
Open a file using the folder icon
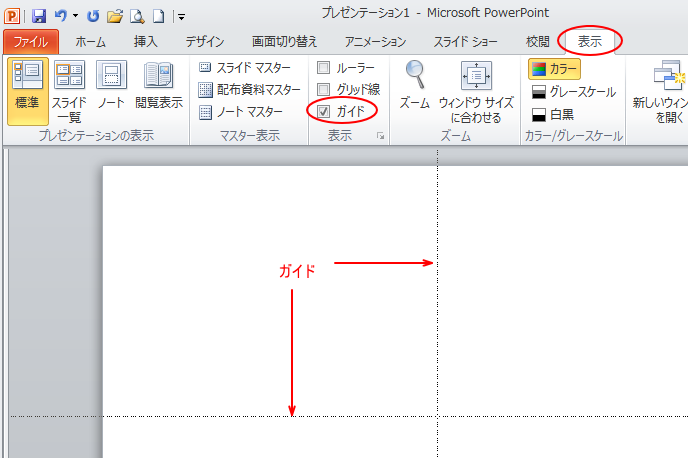pyautogui.click(x=115, y=16)
